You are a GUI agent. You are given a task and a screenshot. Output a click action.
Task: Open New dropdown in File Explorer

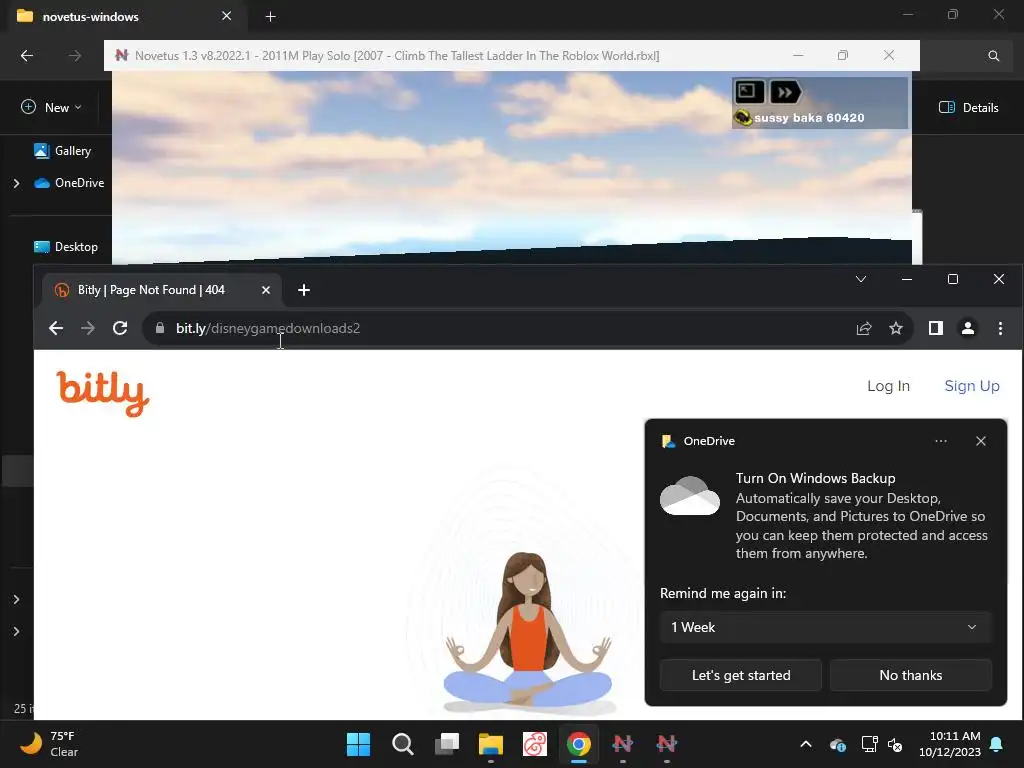tap(52, 107)
